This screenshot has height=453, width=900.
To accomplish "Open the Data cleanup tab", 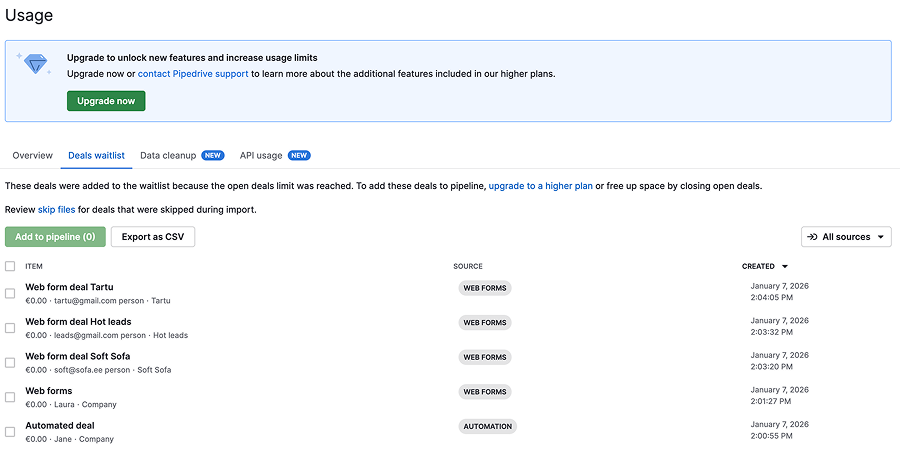I will [168, 156].
